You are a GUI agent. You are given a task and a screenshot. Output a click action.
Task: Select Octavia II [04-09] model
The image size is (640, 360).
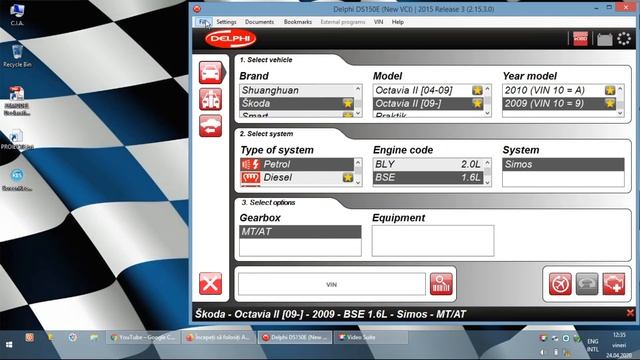pyautogui.click(x=428, y=90)
